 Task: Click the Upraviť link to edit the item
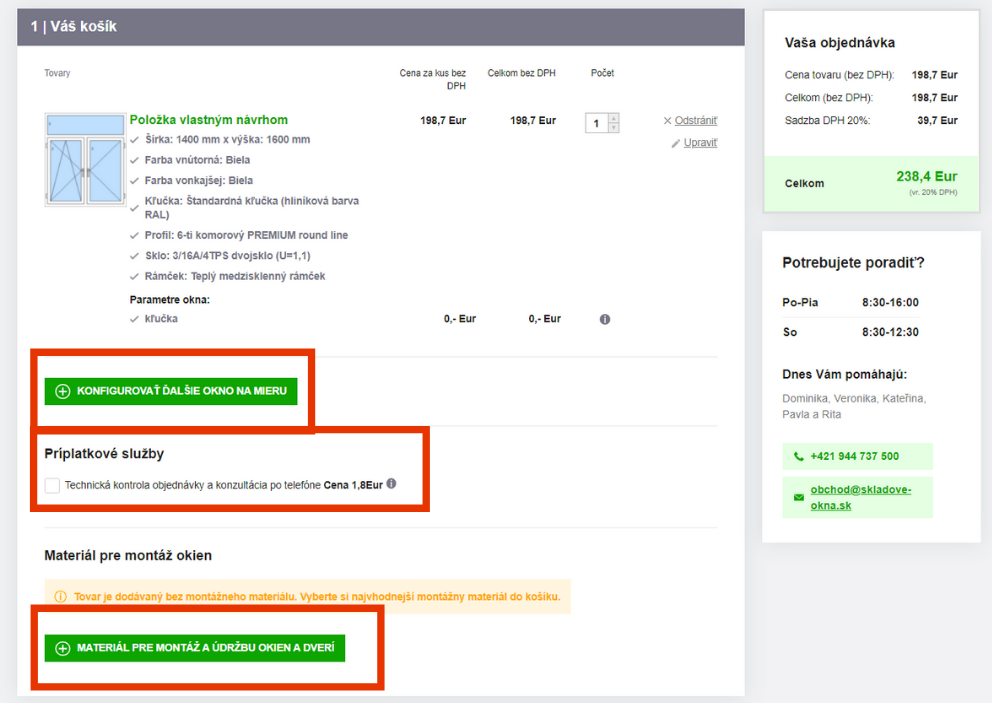700,143
